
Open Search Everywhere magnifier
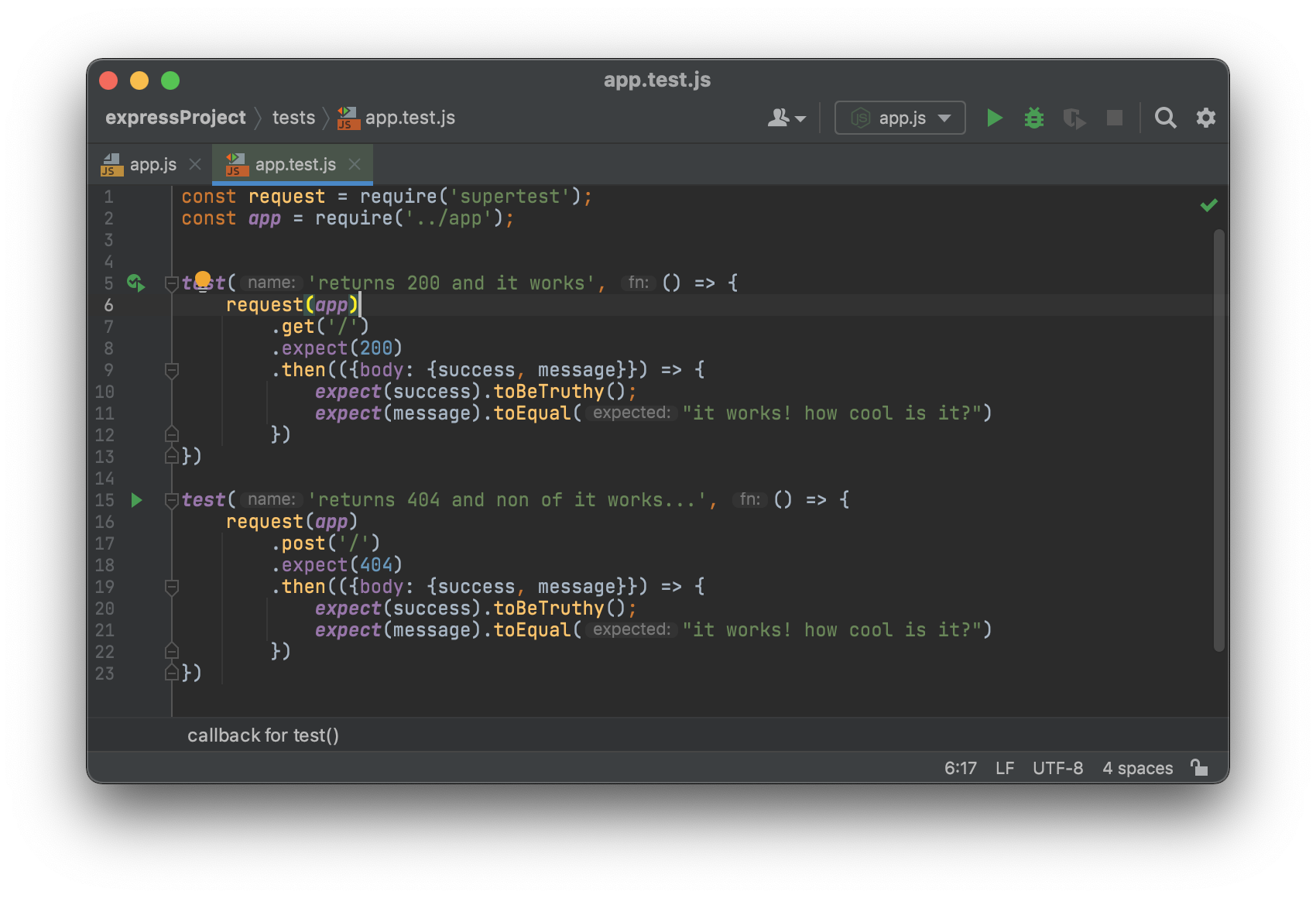coord(1165,118)
